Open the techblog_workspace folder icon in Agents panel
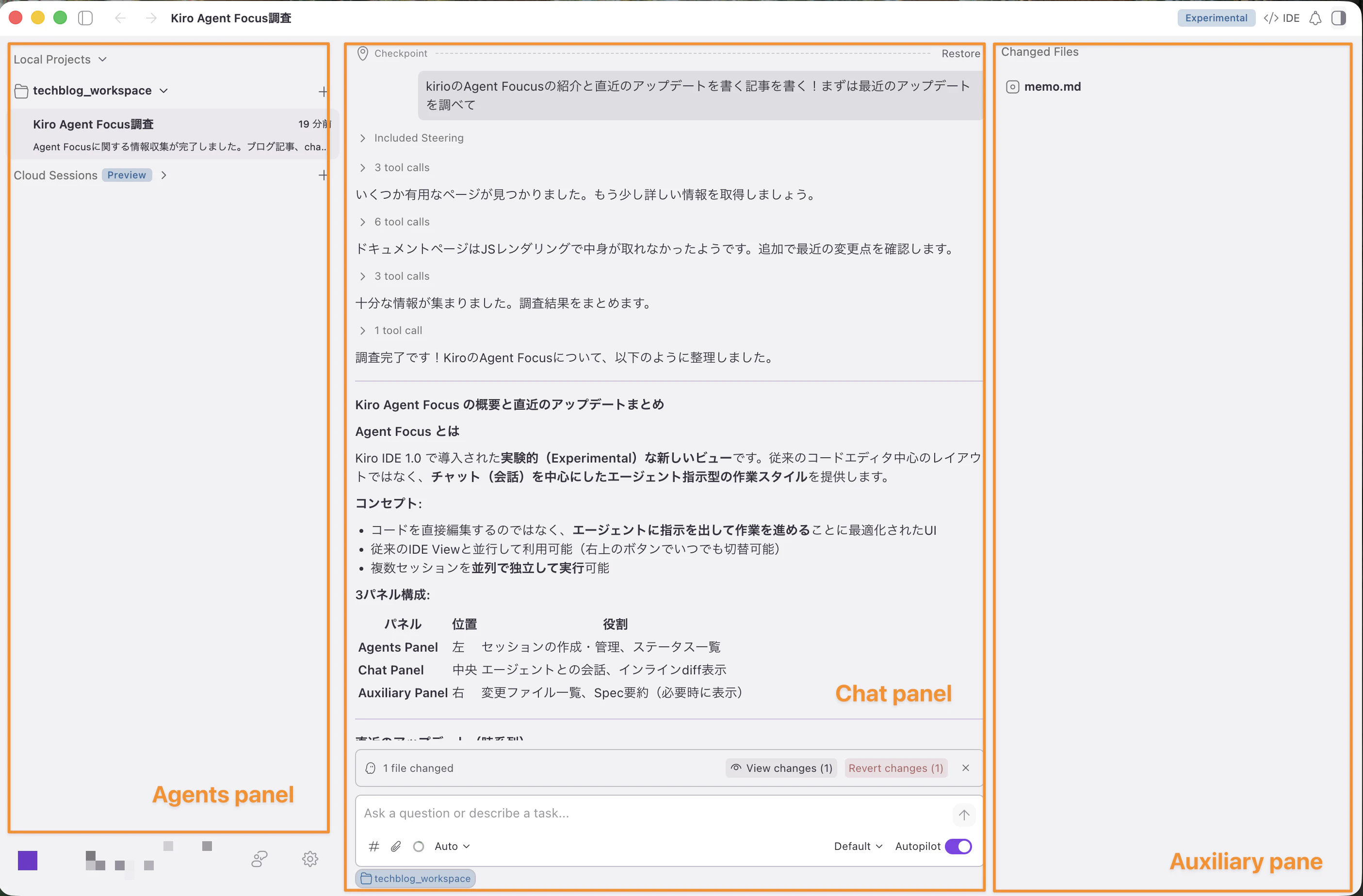The width and height of the screenshot is (1363, 896). [21, 91]
